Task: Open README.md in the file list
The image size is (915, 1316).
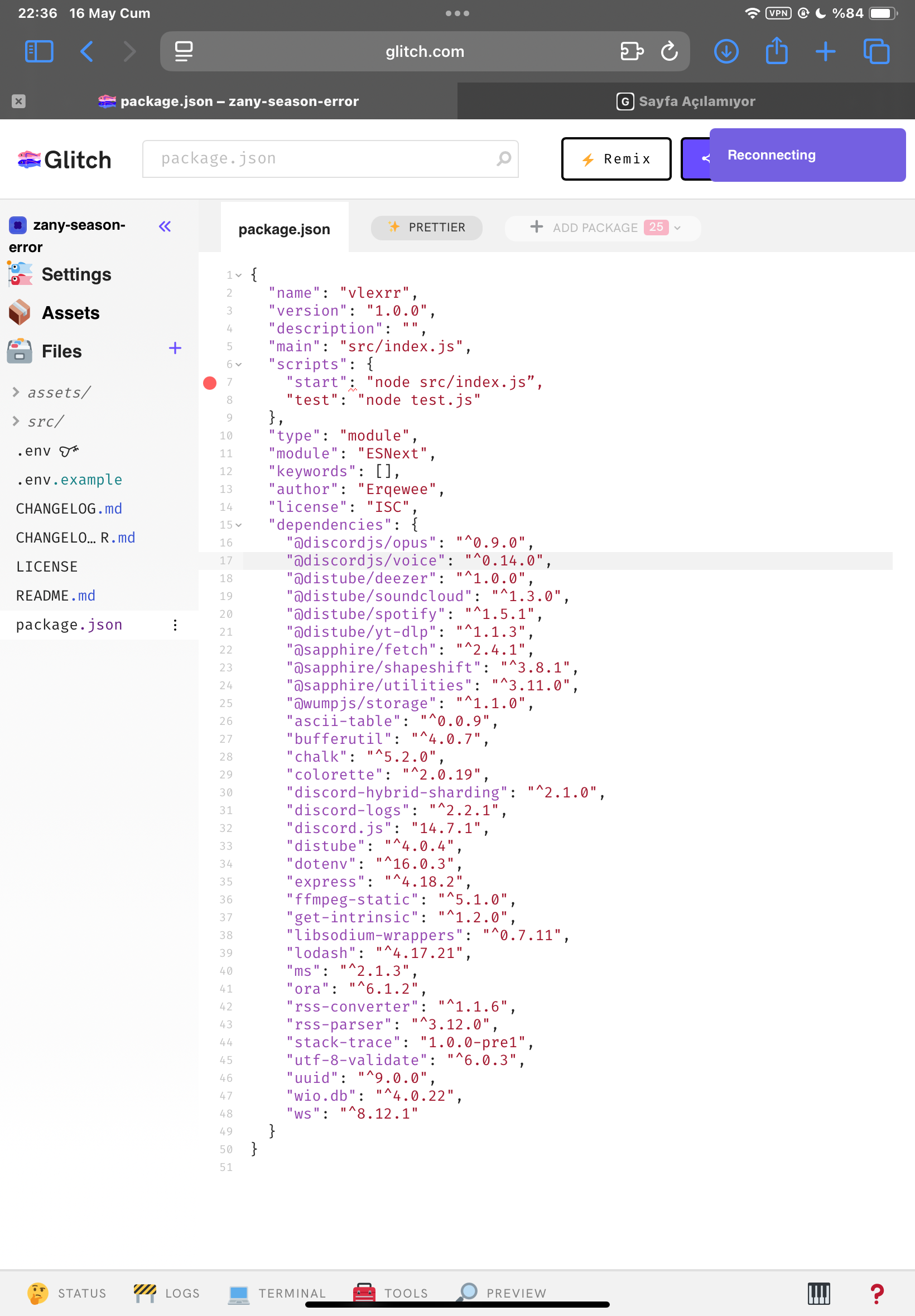Action: coord(56,596)
